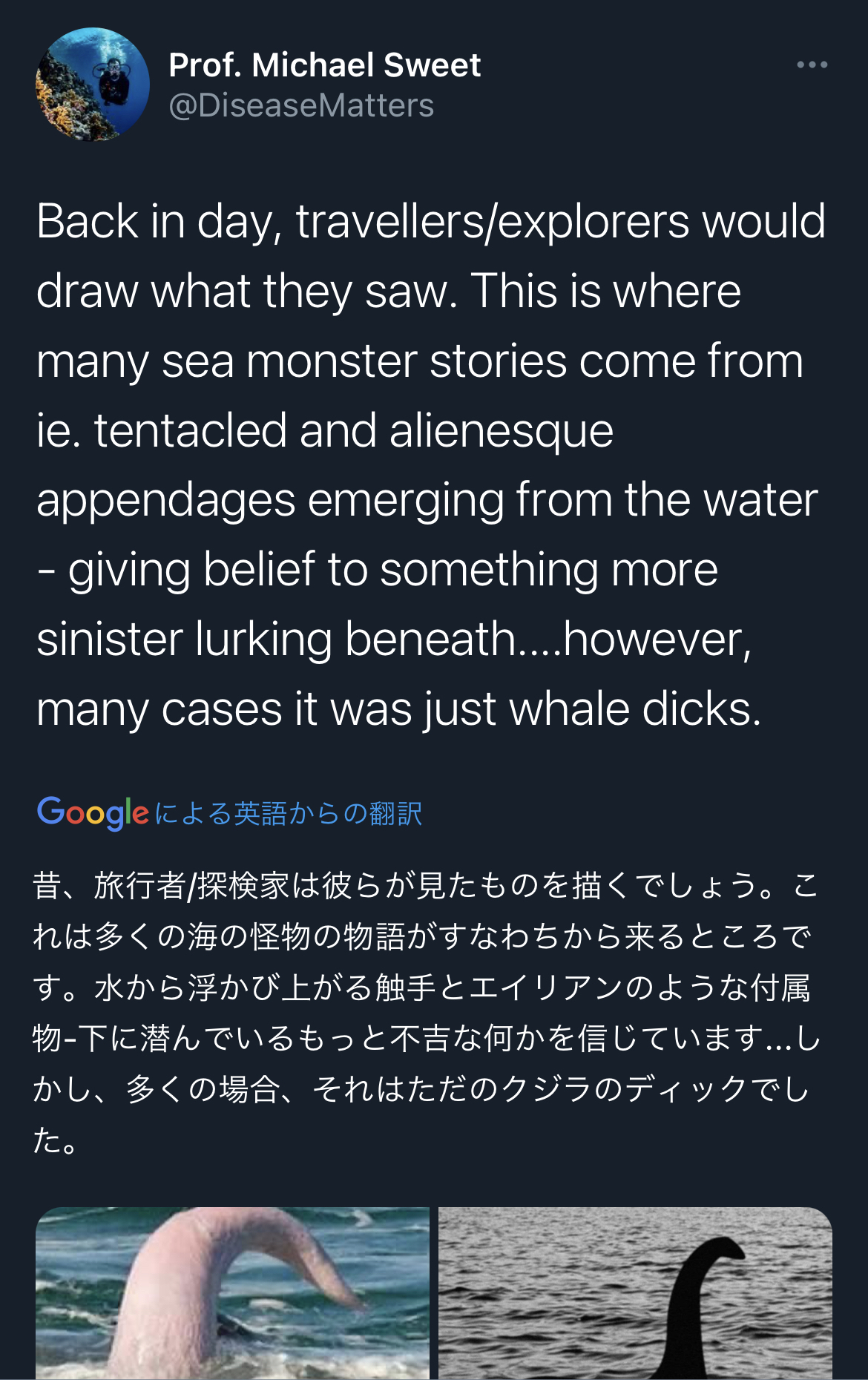Click the Japanese line starting "昔、旅行者"
Screen dimensions: 868x1380
pos(425,886)
